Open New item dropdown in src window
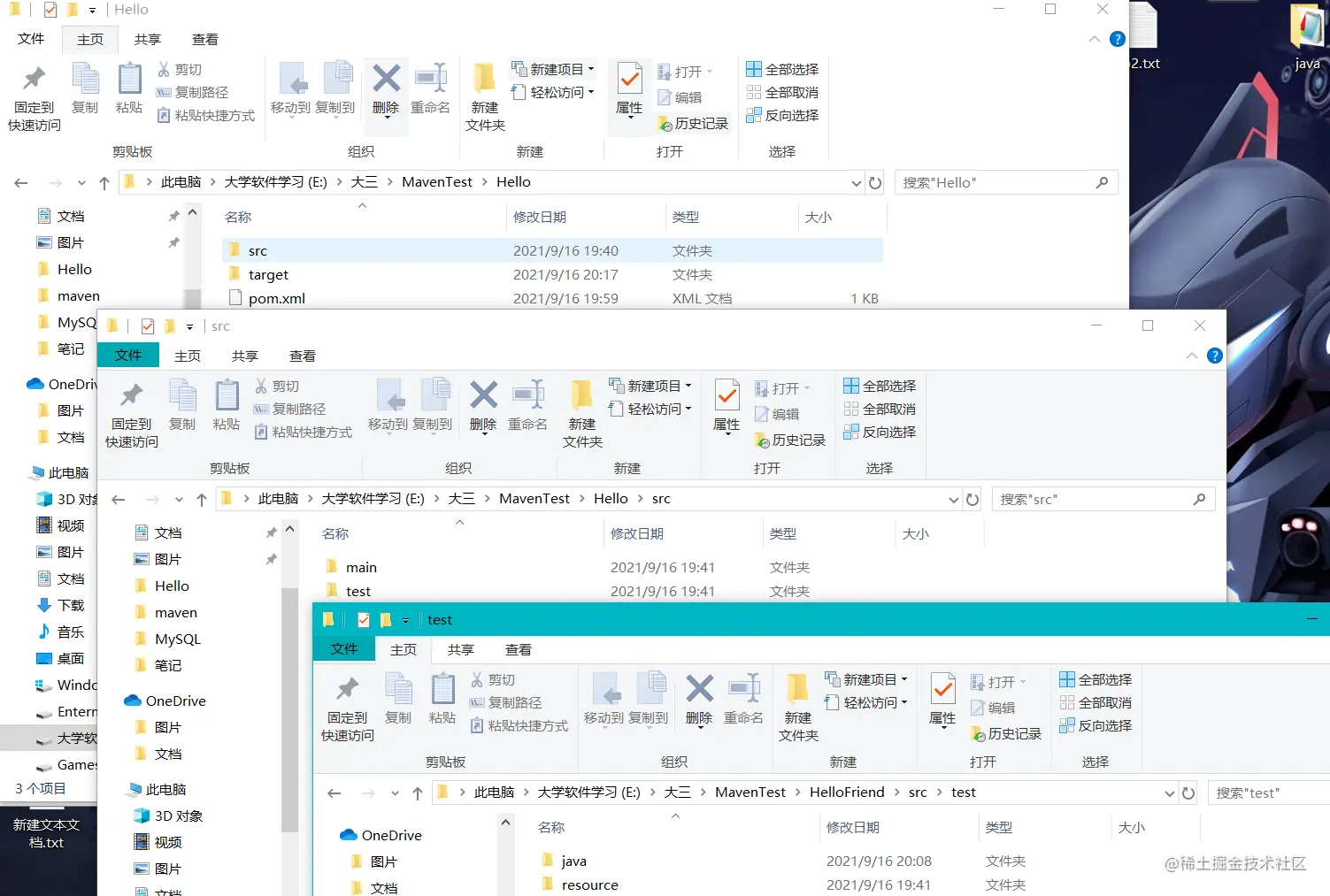Image resolution: width=1330 pixels, height=896 pixels. pyautogui.click(x=650, y=386)
